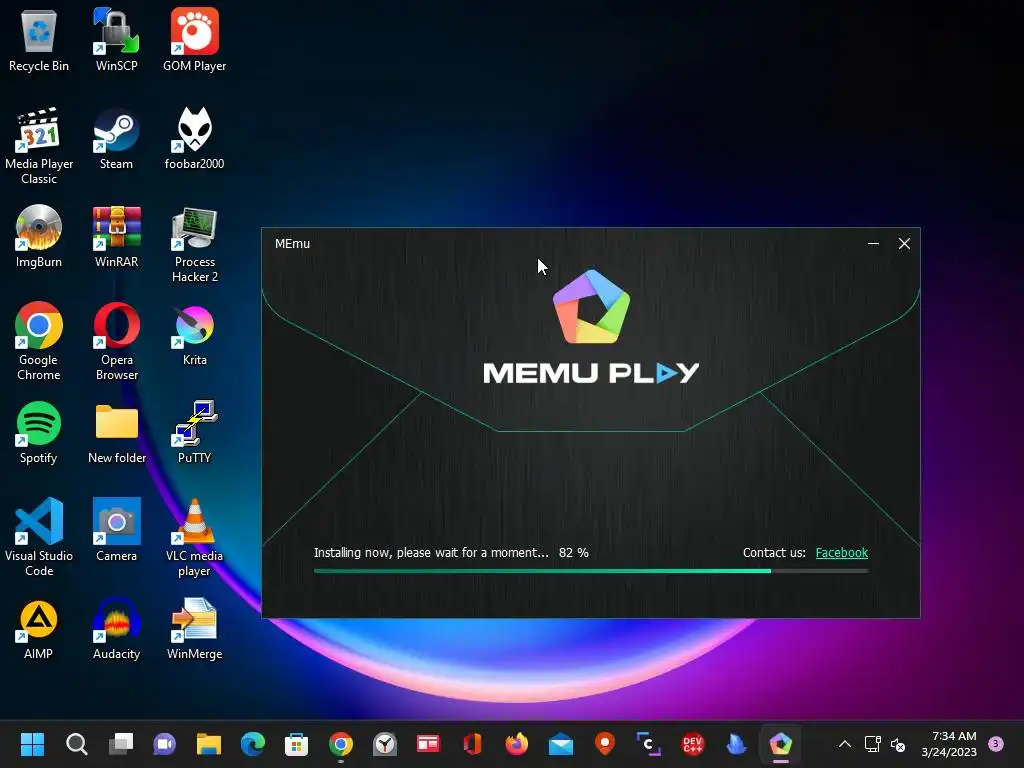The height and width of the screenshot is (768, 1024).
Task: Open the notification center badge
Action: point(996,743)
